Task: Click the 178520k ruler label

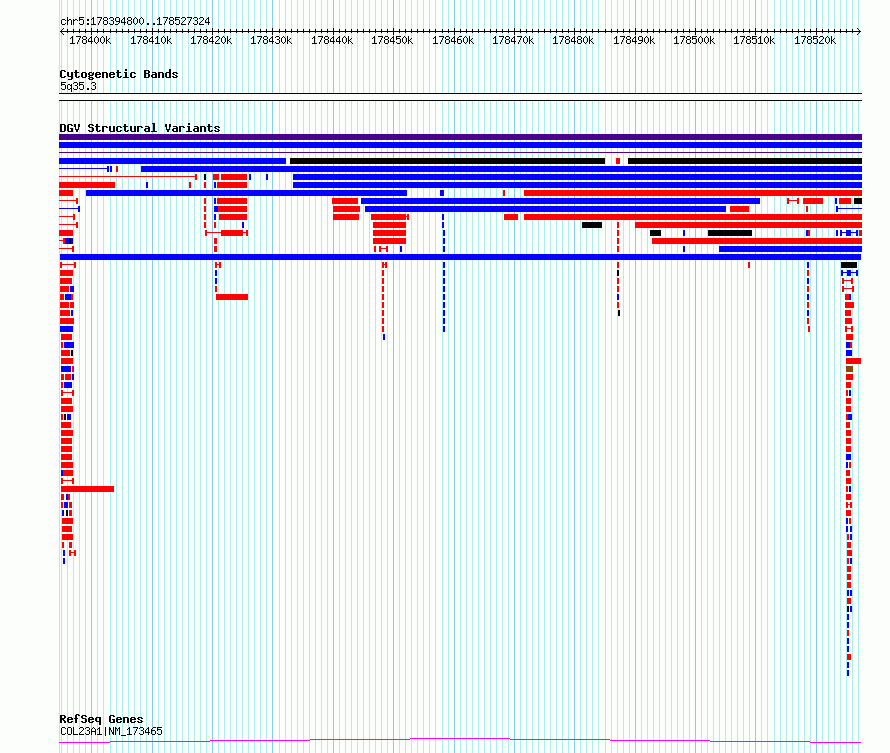Action: pyautogui.click(x=815, y=40)
